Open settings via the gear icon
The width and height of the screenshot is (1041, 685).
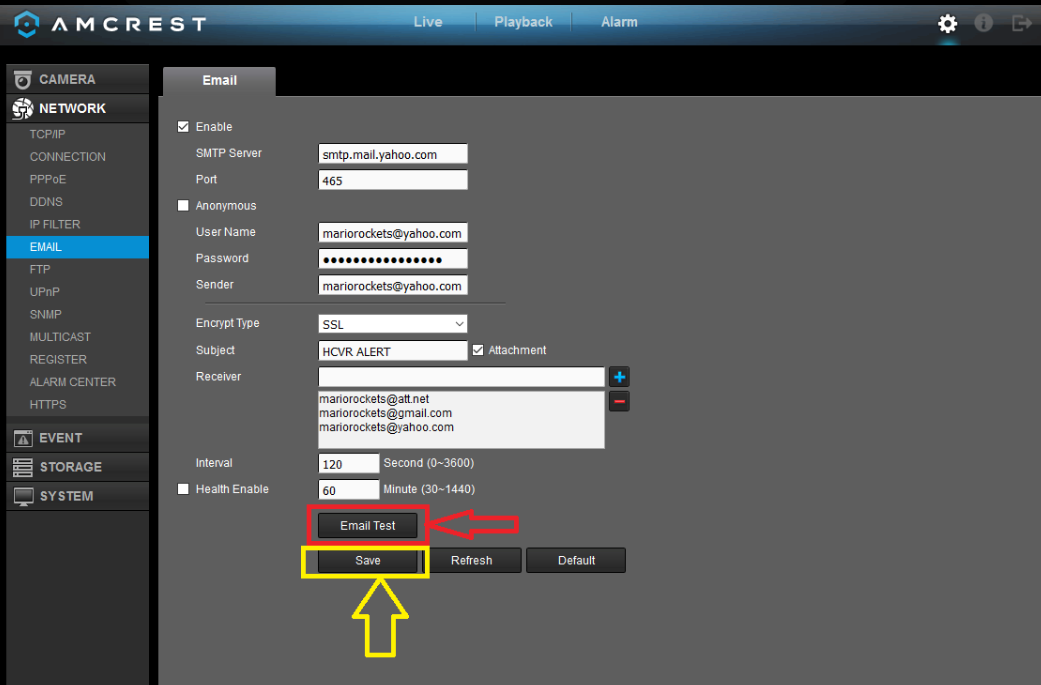[947, 24]
